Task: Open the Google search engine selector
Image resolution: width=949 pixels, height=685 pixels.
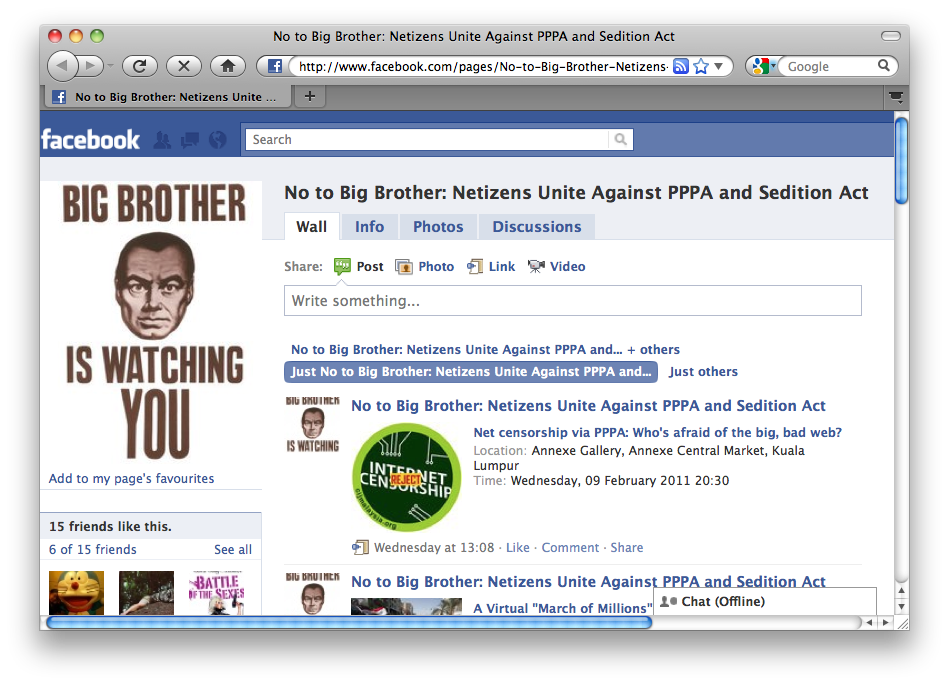Action: pos(763,66)
